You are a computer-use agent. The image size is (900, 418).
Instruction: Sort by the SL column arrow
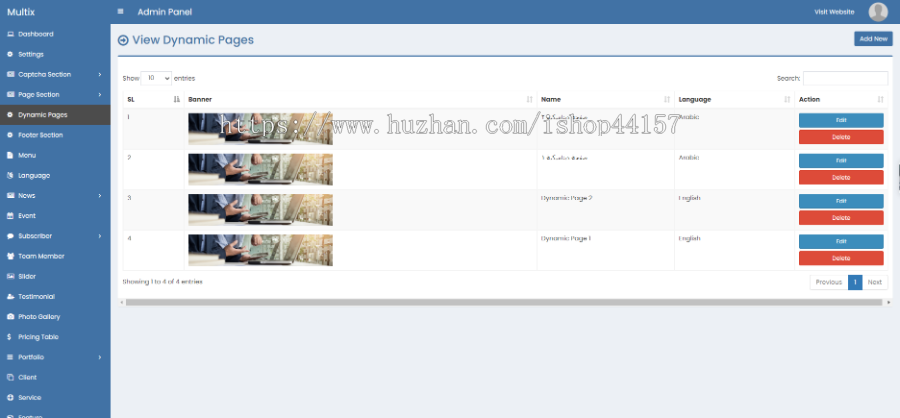pos(177,99)
